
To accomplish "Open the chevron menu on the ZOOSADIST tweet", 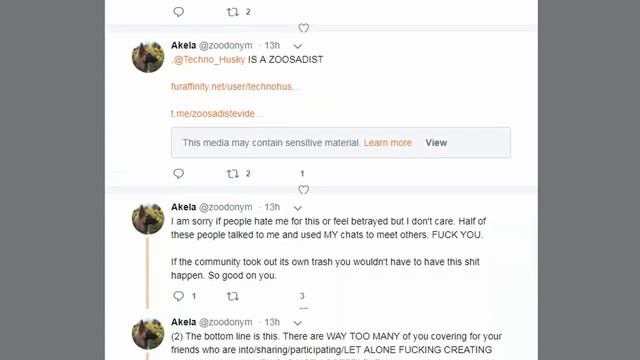I will (298, 46).
